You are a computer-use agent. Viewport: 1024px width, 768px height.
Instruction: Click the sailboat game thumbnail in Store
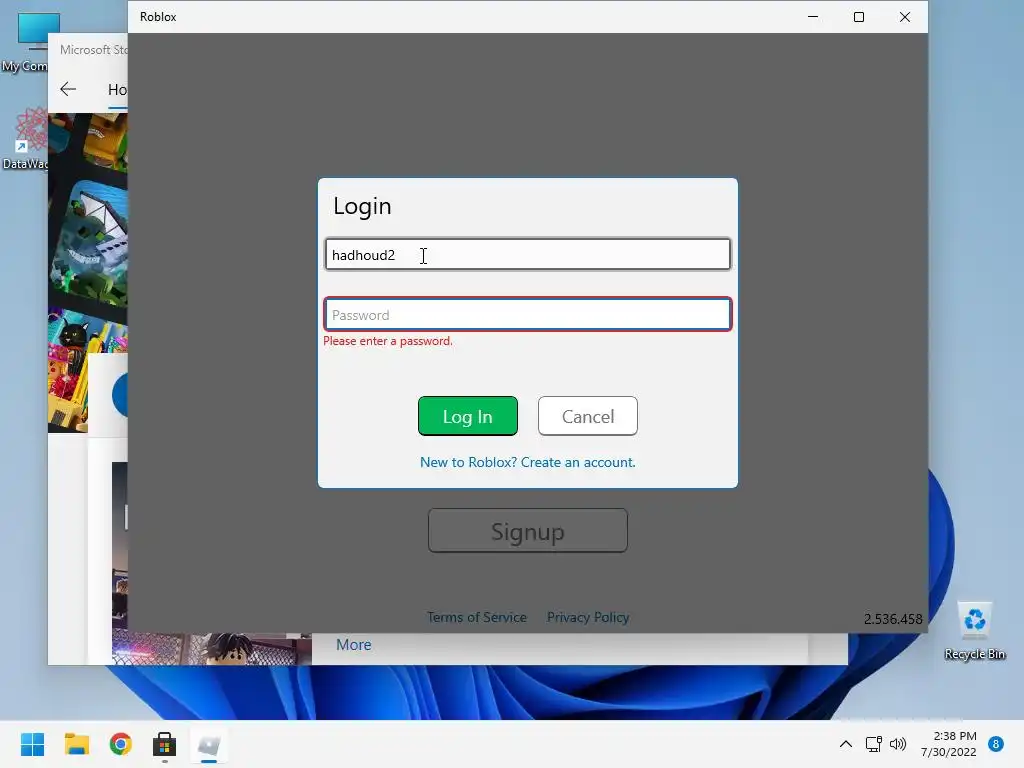tap(90, 242)
